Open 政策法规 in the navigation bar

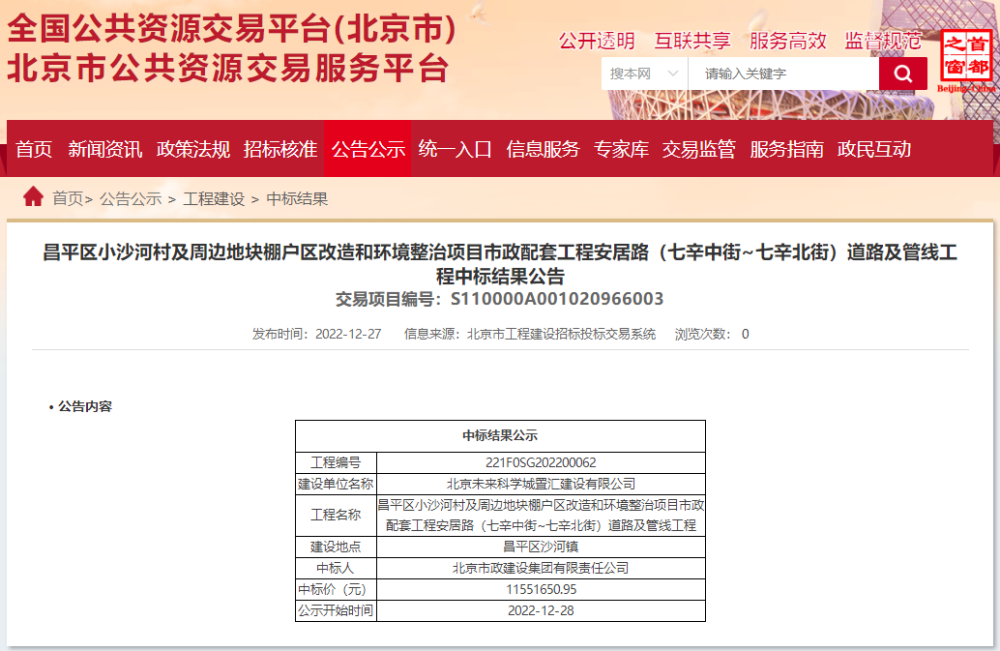(x=193, y=149)
